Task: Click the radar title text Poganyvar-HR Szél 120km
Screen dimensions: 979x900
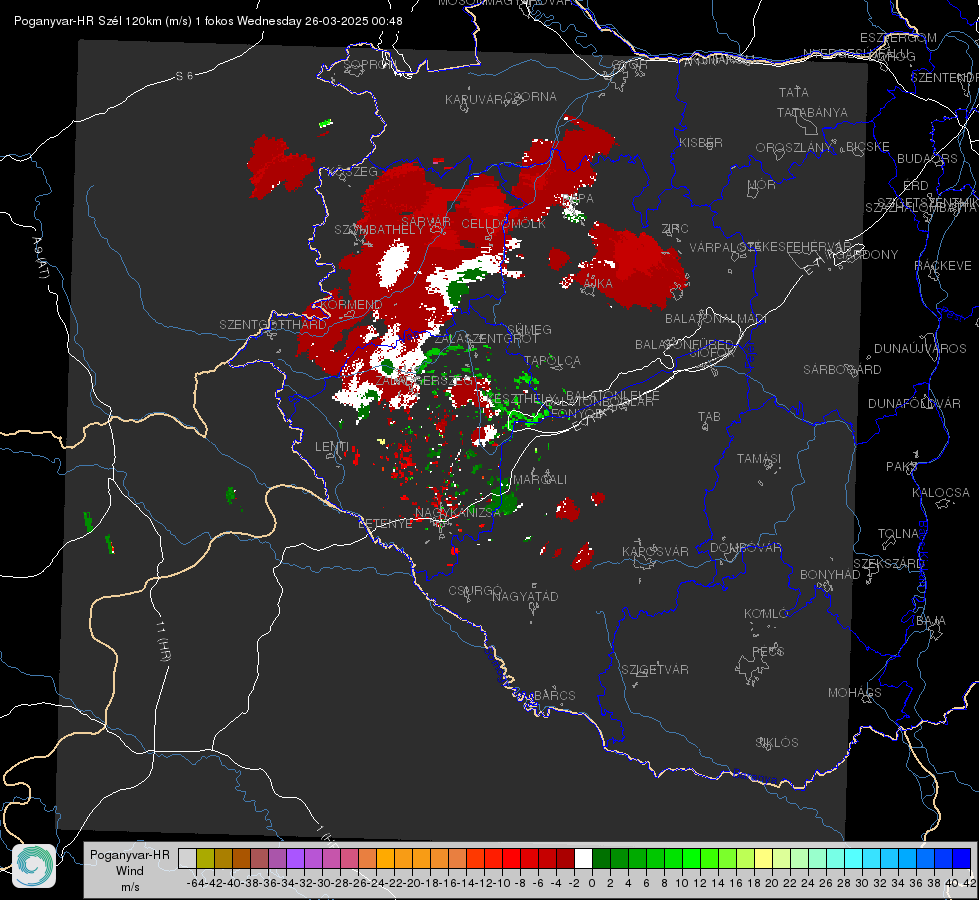Action: tap(87, 21)
